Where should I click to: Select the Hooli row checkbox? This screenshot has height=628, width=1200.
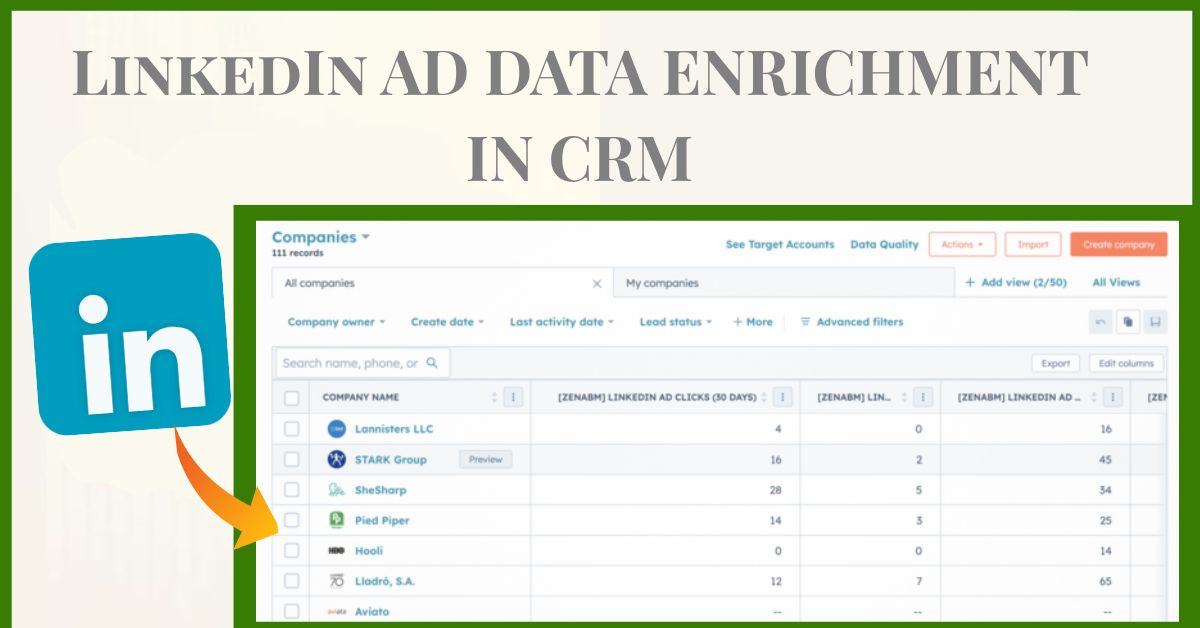point(292,551)
